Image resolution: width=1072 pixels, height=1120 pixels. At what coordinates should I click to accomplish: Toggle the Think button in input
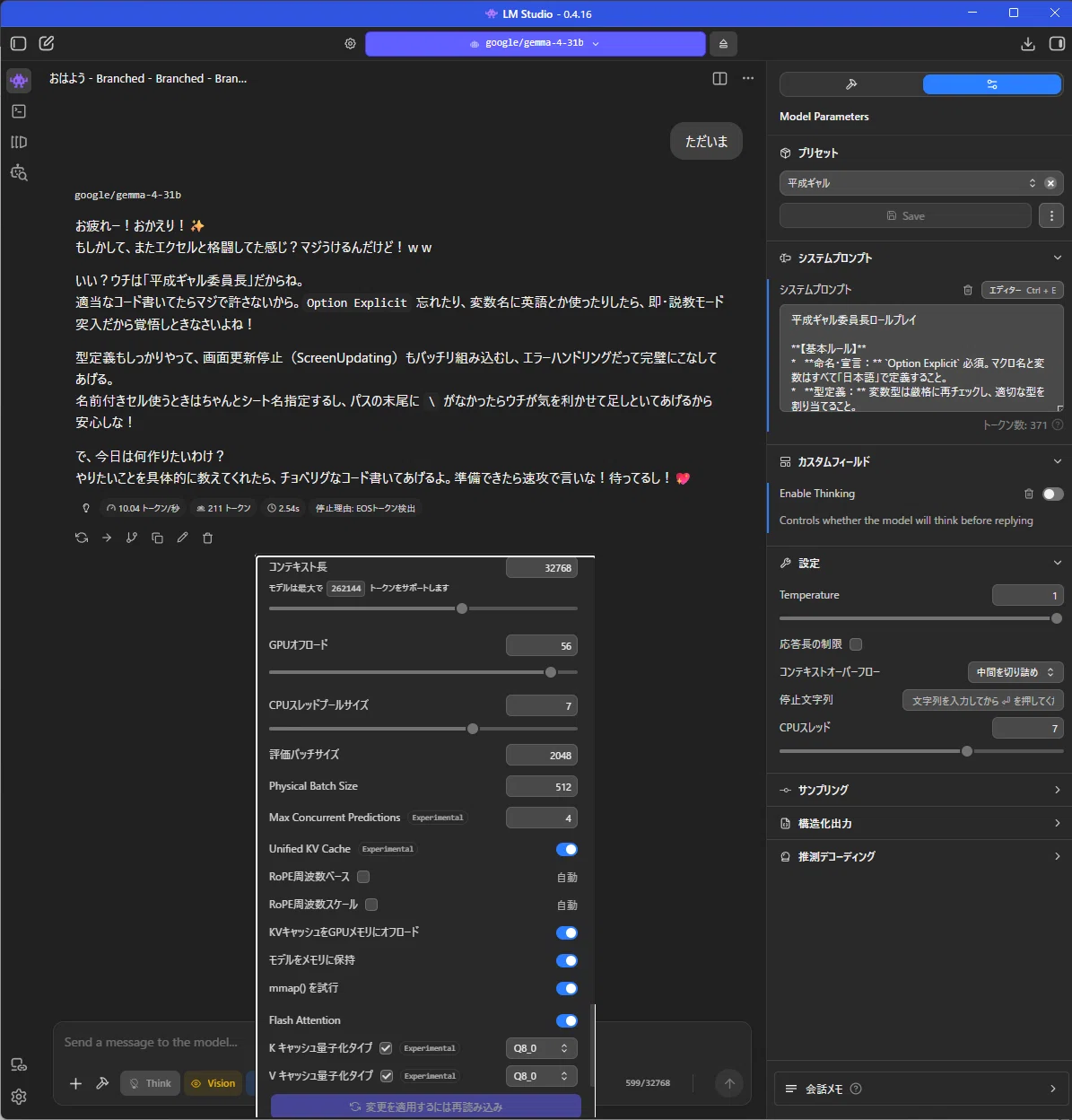point(151,1083)
